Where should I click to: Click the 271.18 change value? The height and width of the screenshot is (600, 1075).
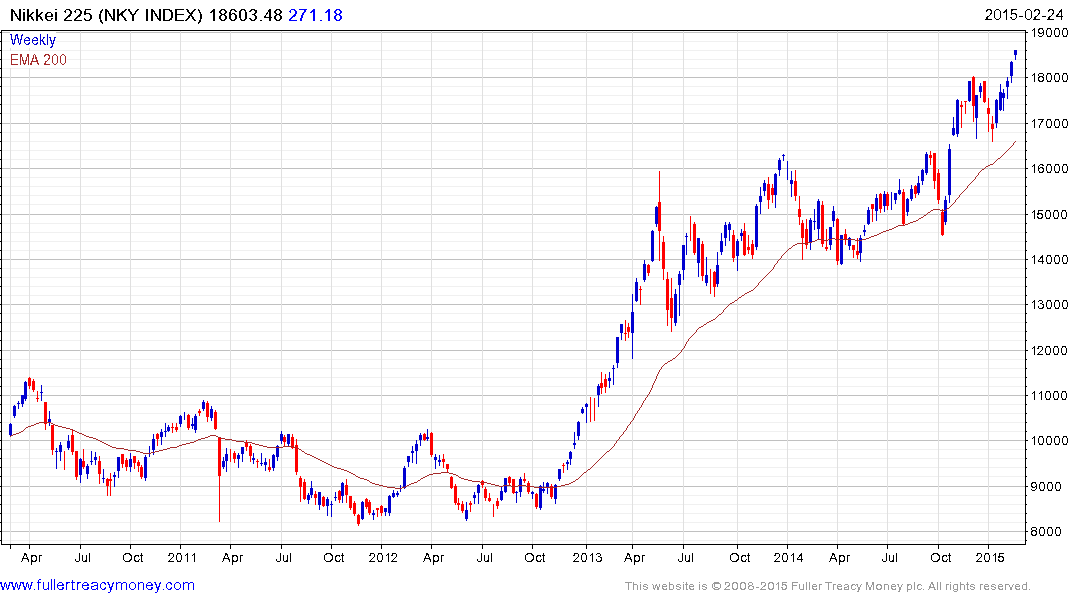pyautogui.click(x=315, y=15)
